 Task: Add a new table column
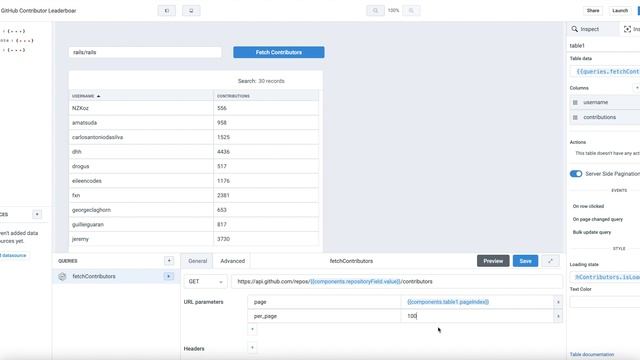[636, 88]
